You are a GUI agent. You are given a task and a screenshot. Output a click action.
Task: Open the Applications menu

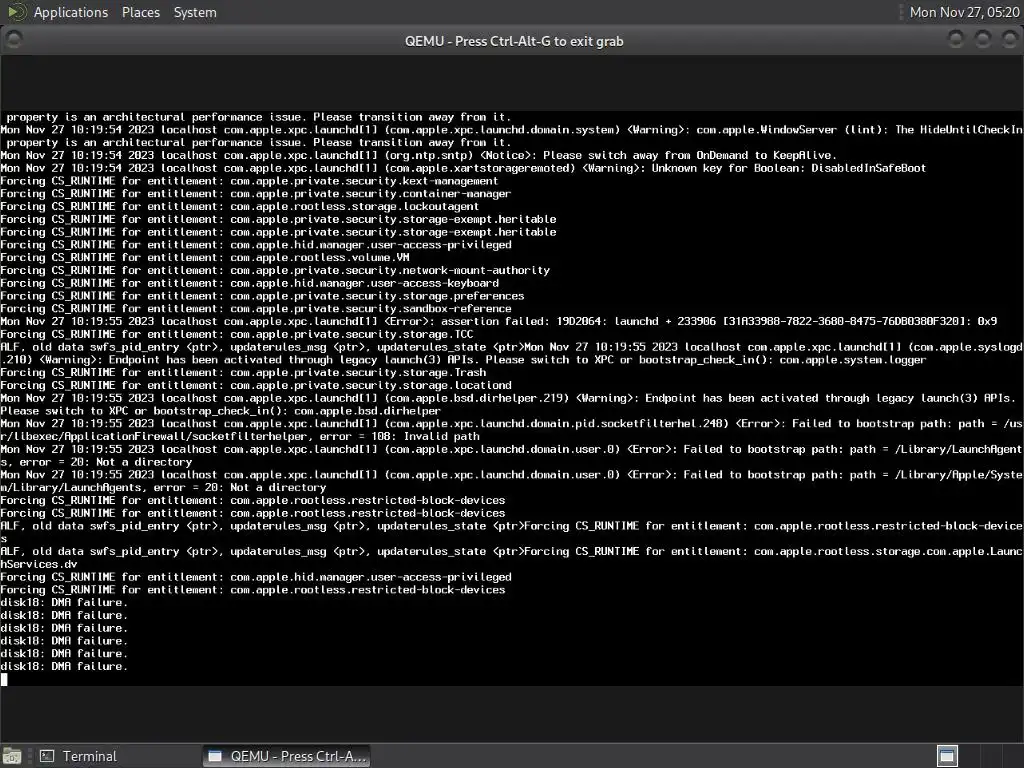(x=71, y=12)
